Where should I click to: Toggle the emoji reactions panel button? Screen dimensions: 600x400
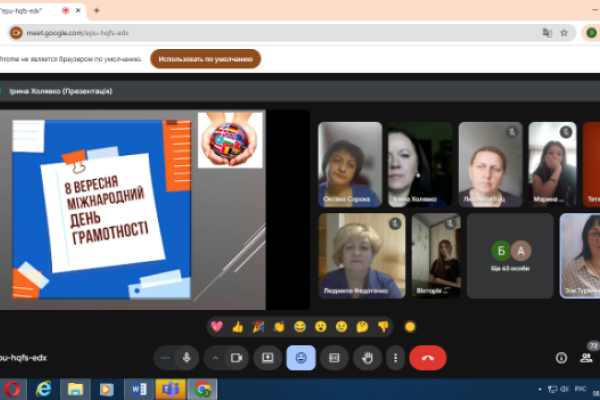(301, 357)
